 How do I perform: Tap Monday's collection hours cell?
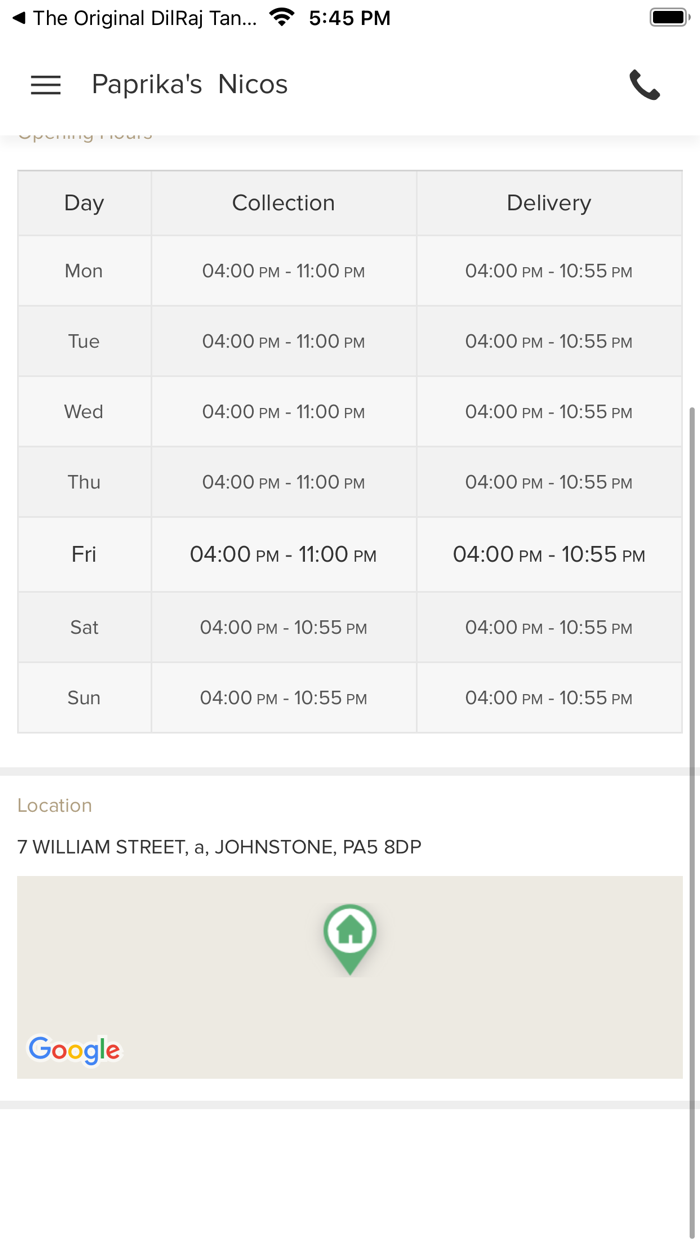pos(284,271)
